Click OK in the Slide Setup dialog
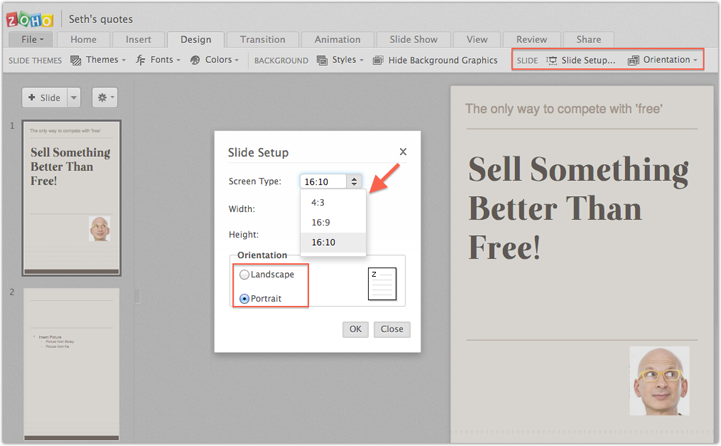 pyautogui.click(x=355, y=329)
